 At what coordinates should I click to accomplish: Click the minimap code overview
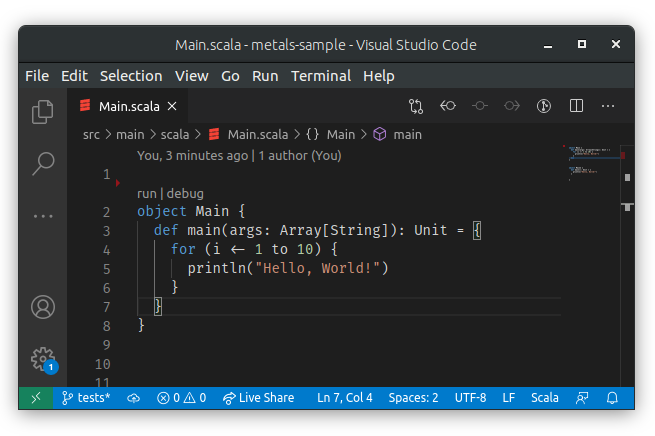590,165
